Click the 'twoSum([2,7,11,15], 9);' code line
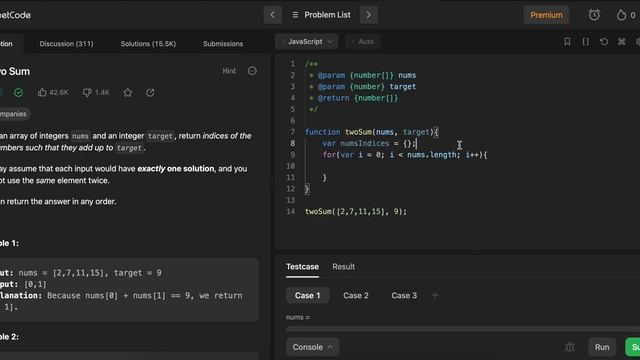640x360 pixels. point(356,211)
